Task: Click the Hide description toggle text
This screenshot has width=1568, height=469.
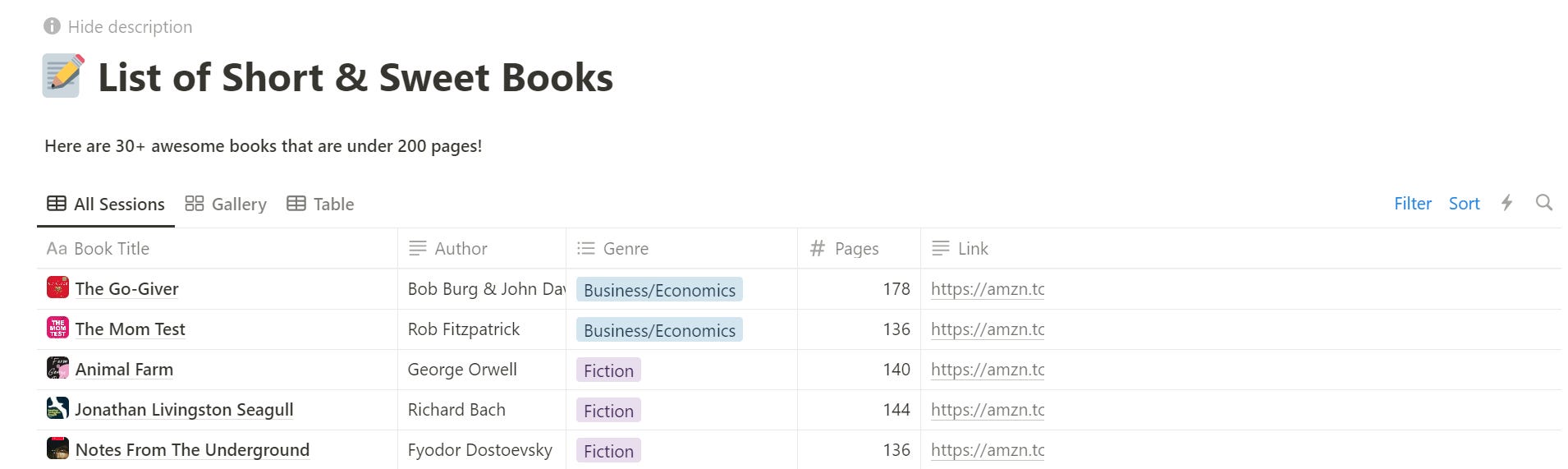Action: point(130,26)
